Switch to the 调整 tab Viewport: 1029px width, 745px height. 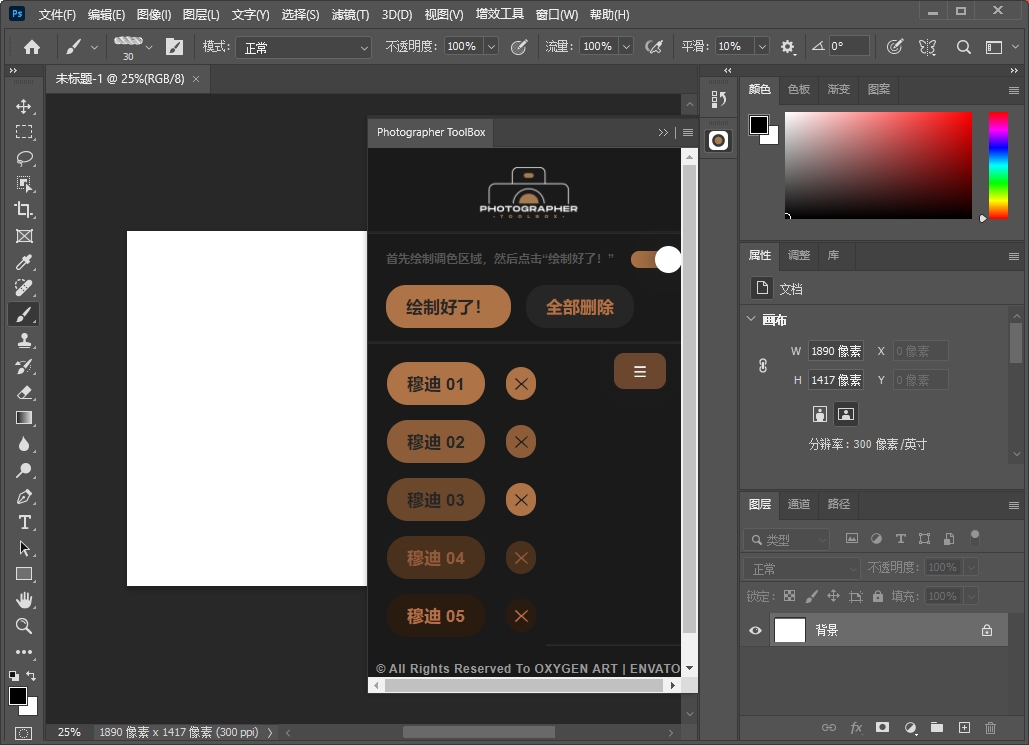click(x=799, y=255)
